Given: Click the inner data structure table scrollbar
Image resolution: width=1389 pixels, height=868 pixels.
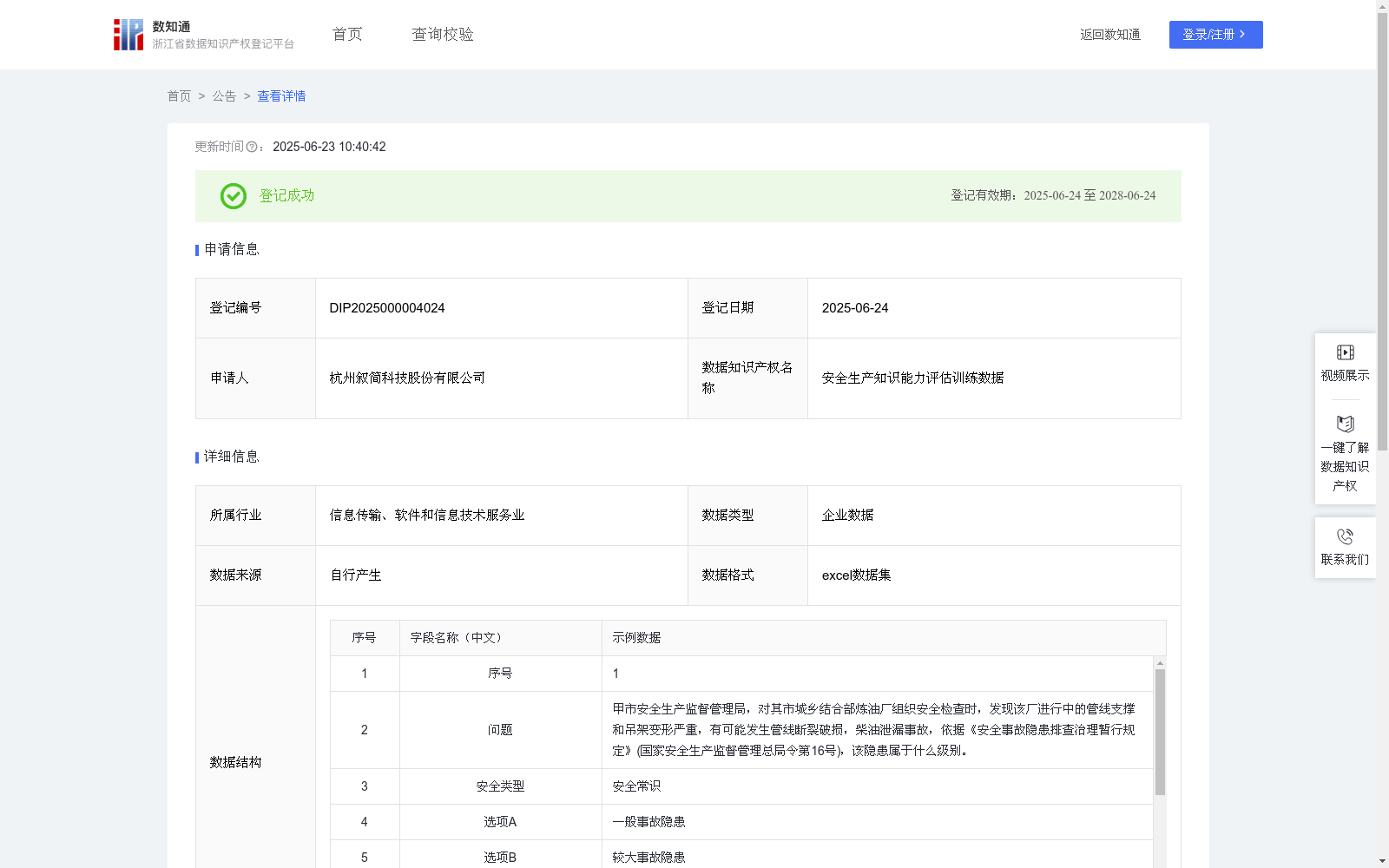Looking at the screenshot, I should (1160, 732).
